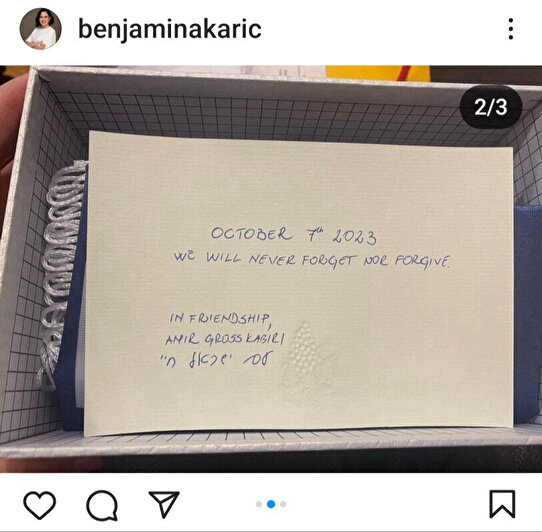Tap the photo of the handwritten note card
The image size is (542, 532).
click(298, 283)
